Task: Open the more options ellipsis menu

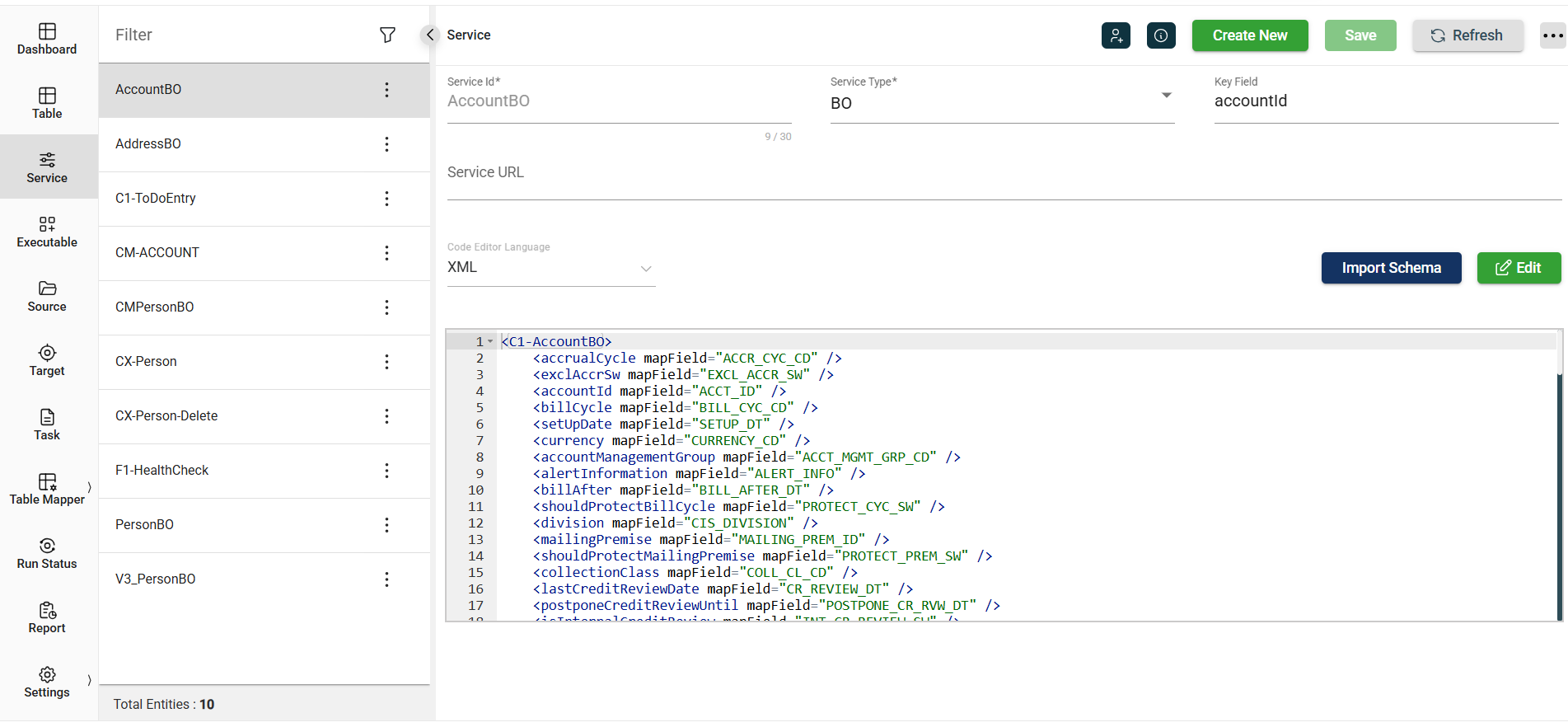Action: pos(1552,35)
